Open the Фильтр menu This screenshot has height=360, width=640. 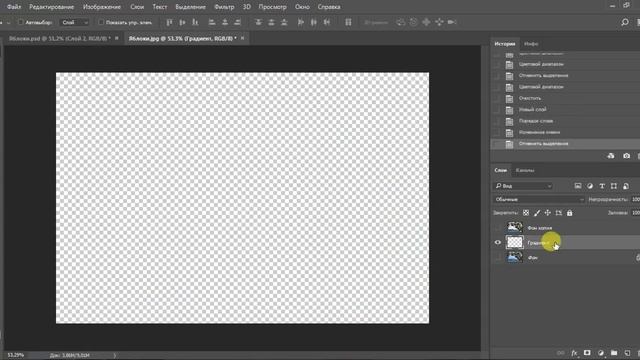click(x=224, y=7)
